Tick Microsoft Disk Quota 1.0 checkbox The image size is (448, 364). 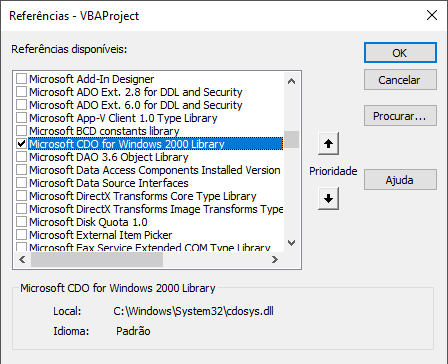[22, 222]
